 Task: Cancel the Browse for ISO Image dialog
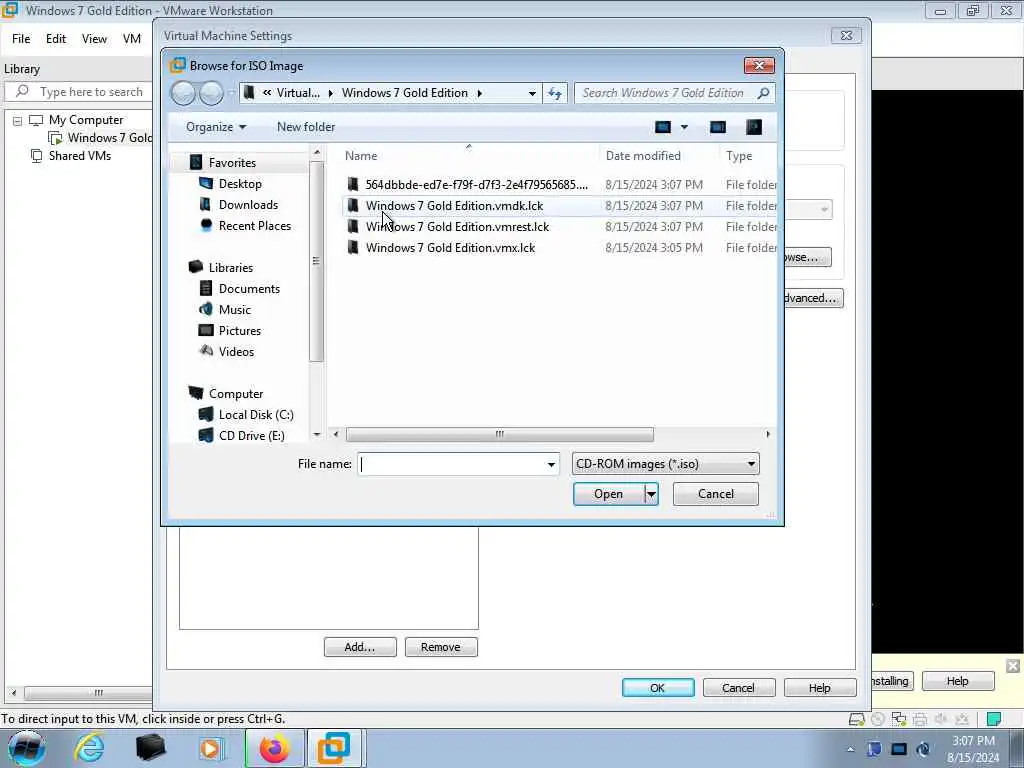716,494
